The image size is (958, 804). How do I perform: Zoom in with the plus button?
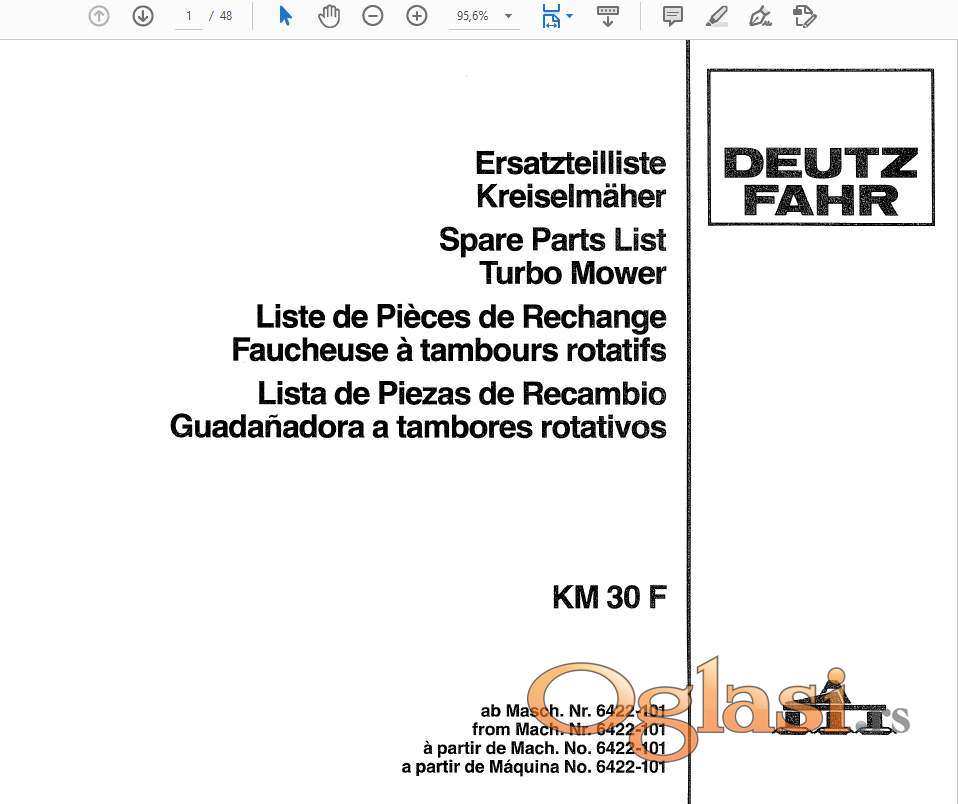click(417, 16)
